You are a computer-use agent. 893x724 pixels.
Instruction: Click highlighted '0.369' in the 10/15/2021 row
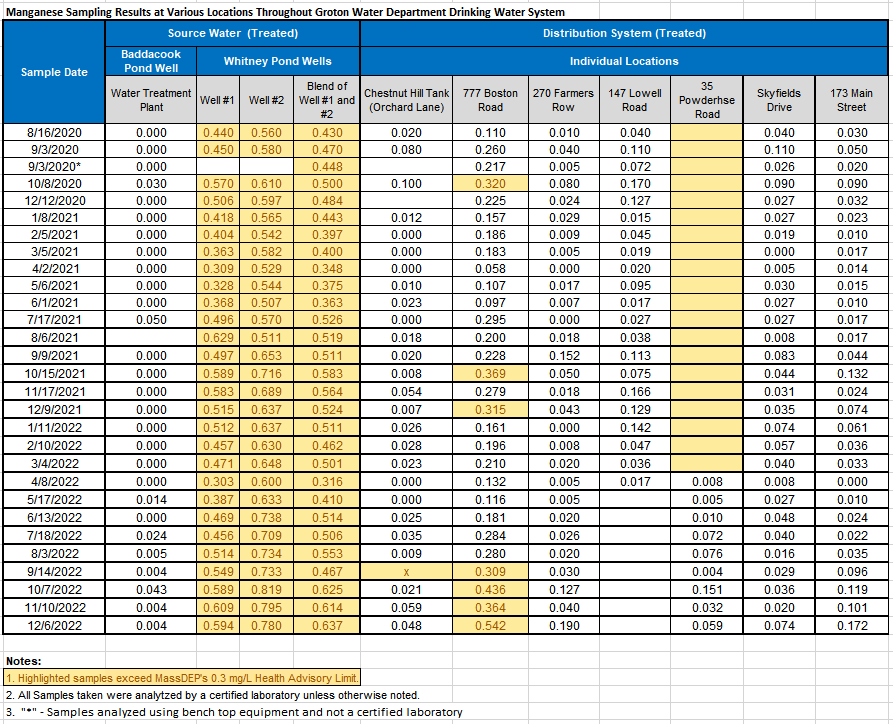(490, 374)
